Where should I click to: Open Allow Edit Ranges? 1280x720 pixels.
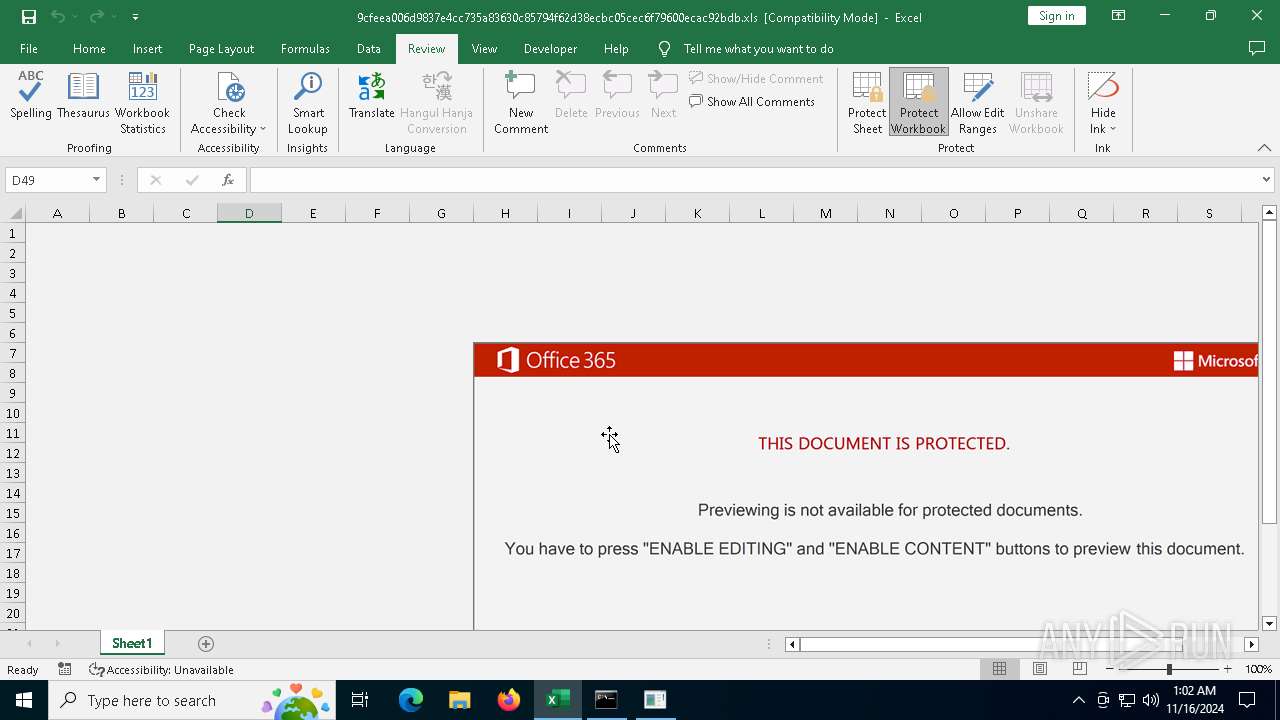pos(977,103)
